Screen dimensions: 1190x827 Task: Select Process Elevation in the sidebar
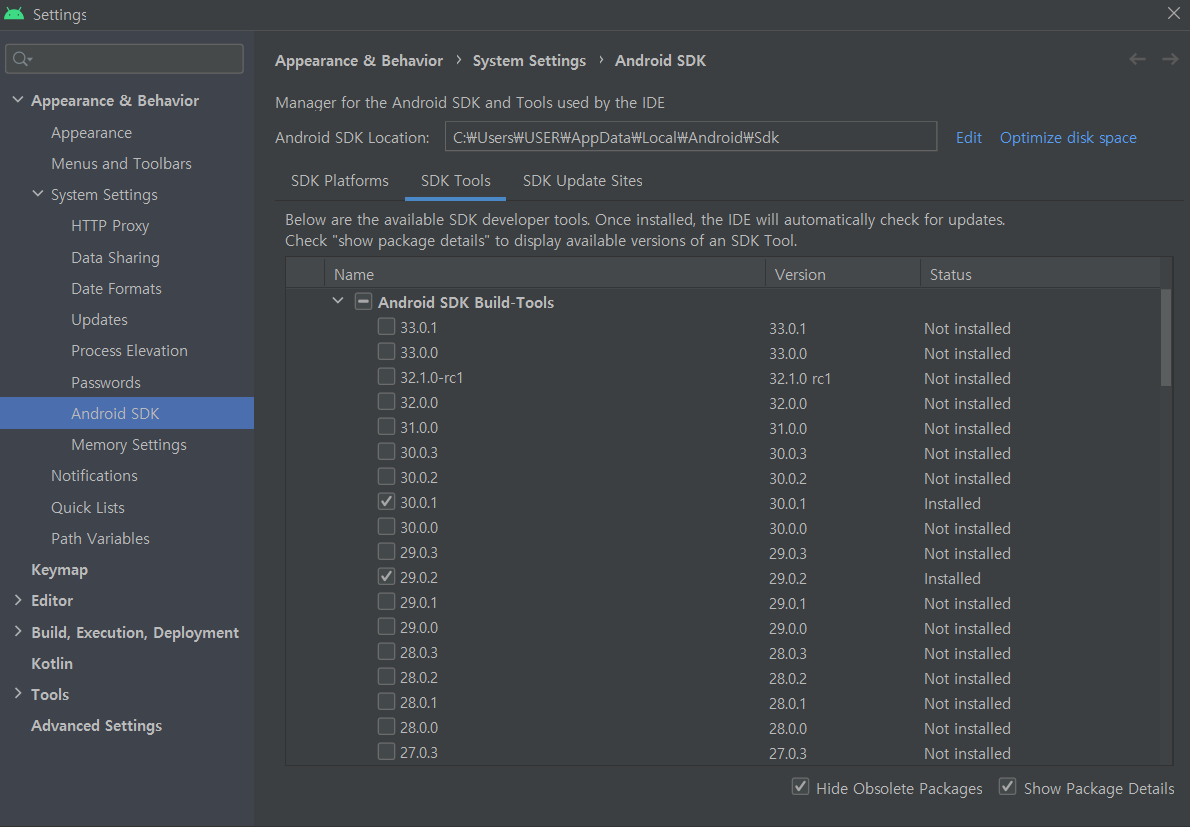click(x=129, y=351)
